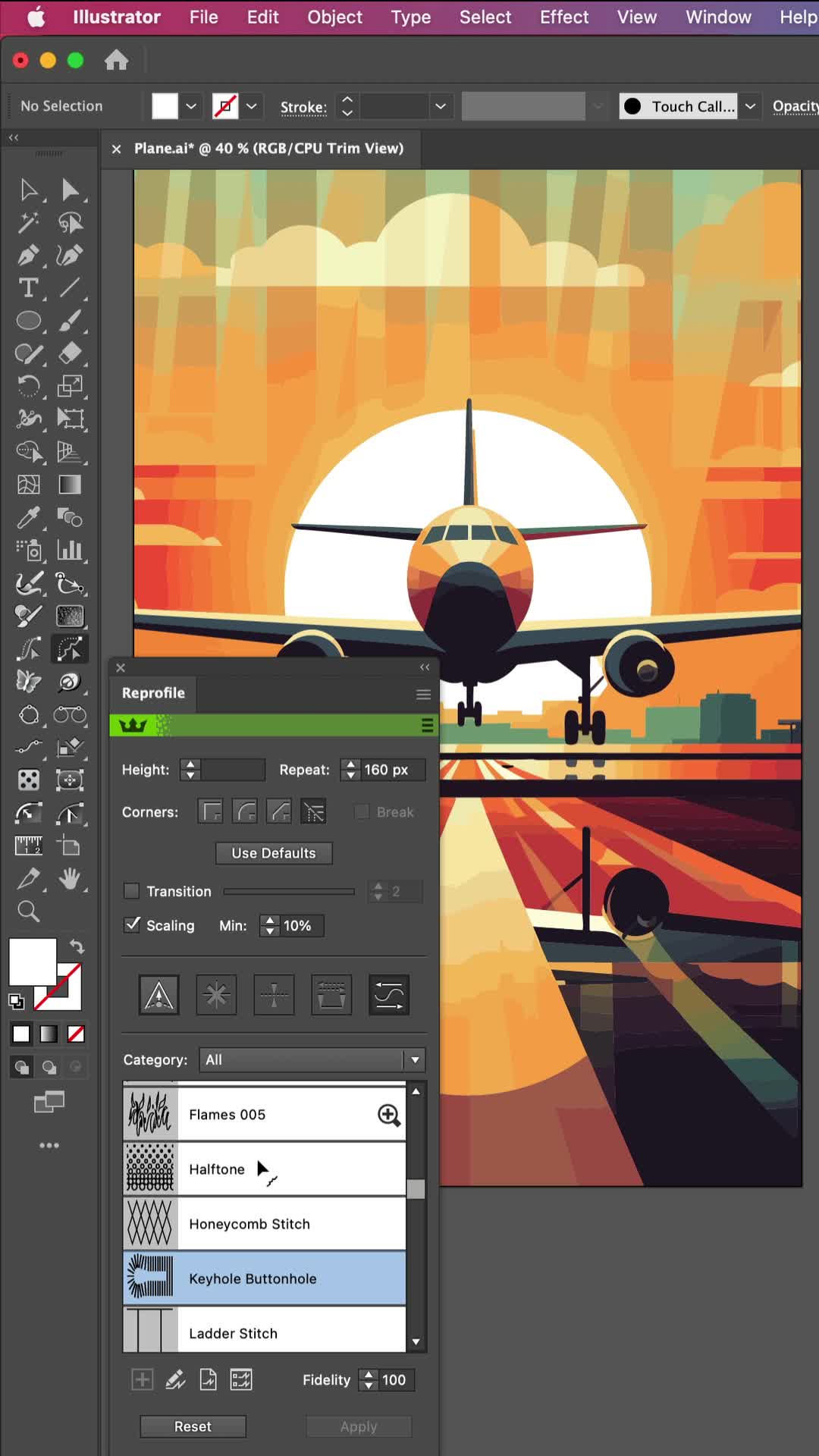Click the Use Defaults button
The height and width of the screenshot is (1456, 819).
point(274,853)
